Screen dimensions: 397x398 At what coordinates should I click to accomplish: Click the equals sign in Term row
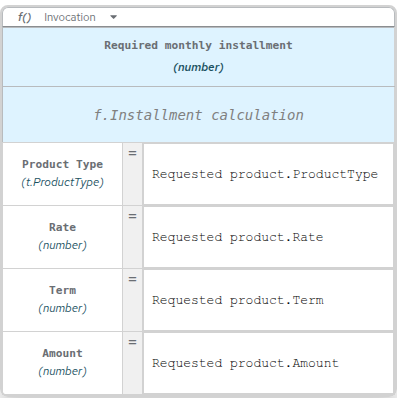[x=133, y=279]
